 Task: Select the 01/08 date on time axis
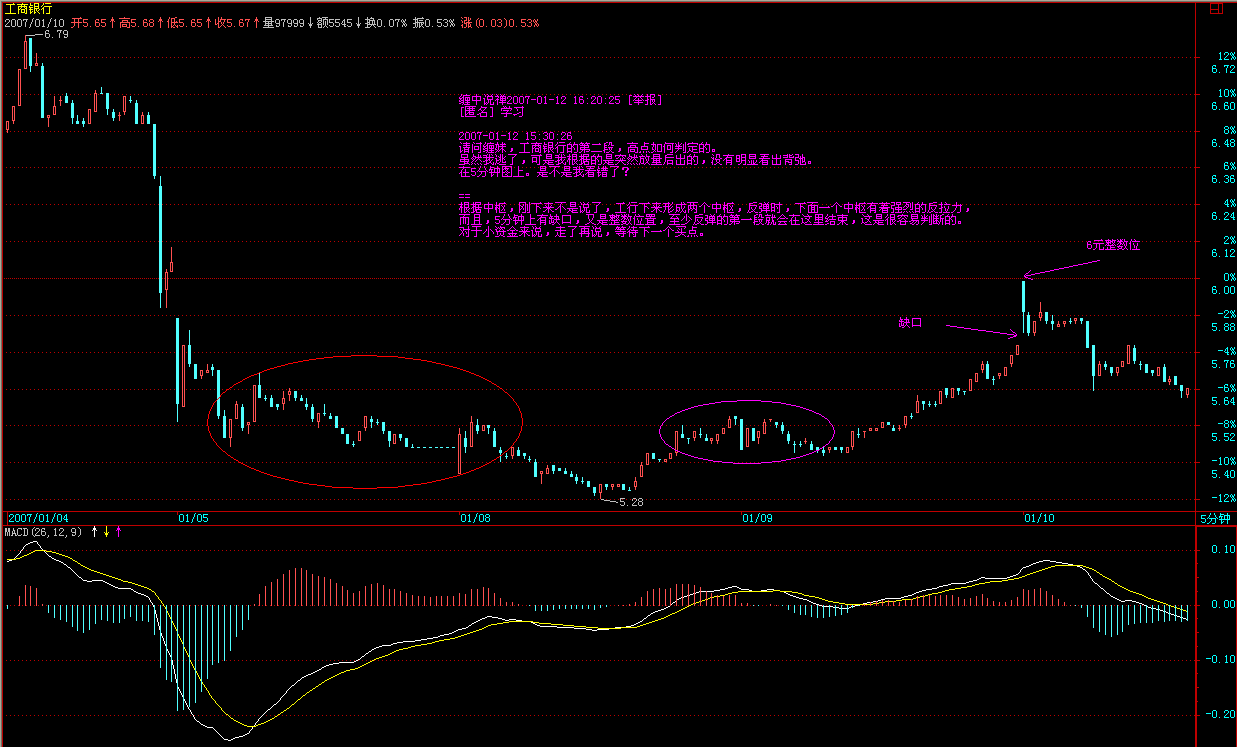click(x=475, y=518)
